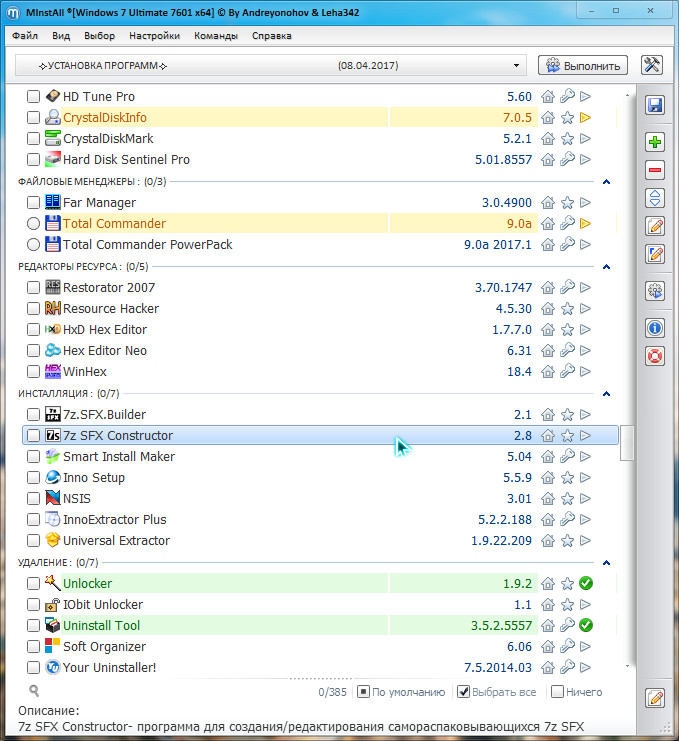Screen dimensions: 679x741
Task: Select the 'IObit Unlocker' row
Action: (x=320, y=604)
